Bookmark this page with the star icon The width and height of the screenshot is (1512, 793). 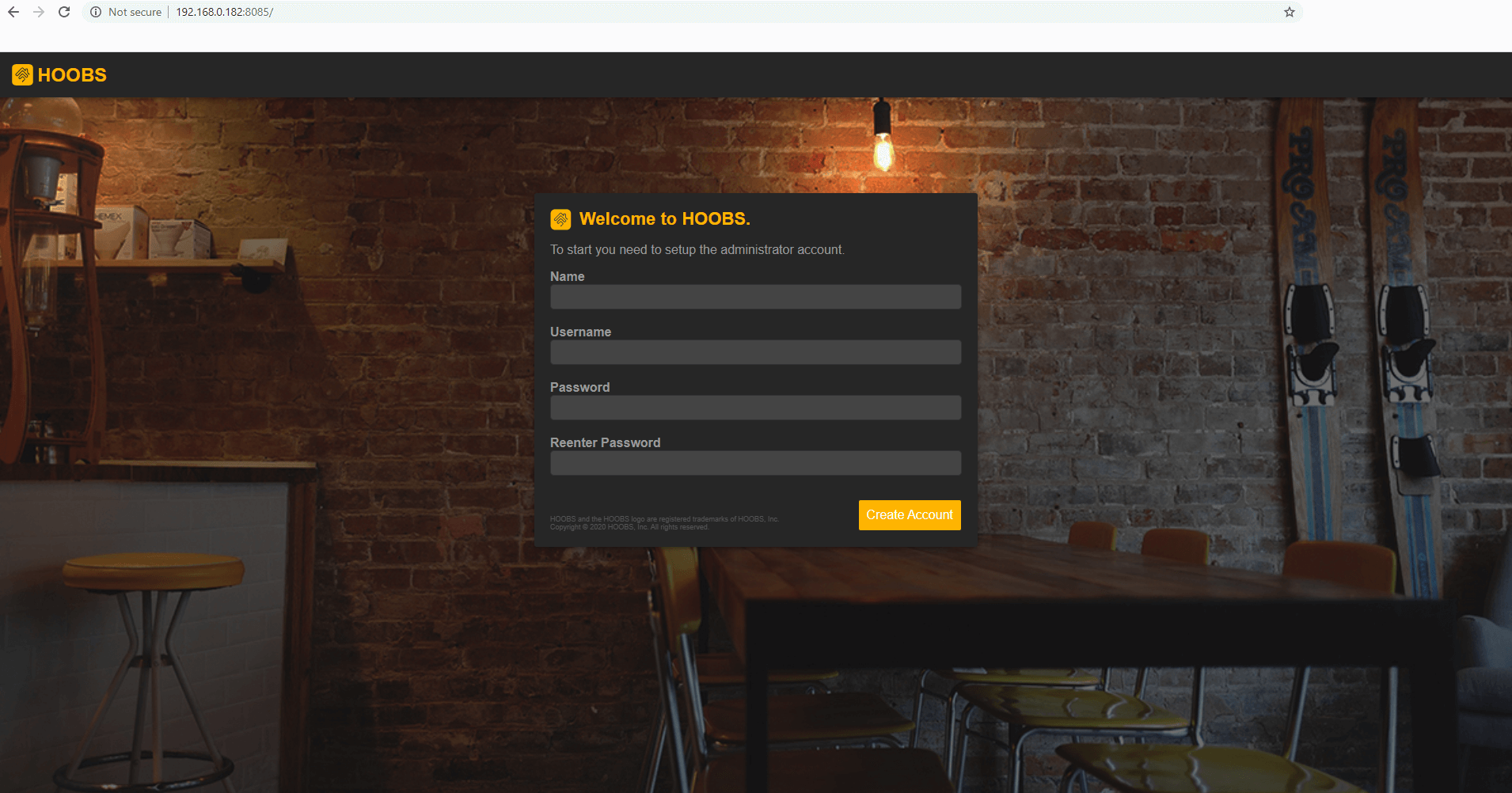[x=1290, y=12]
